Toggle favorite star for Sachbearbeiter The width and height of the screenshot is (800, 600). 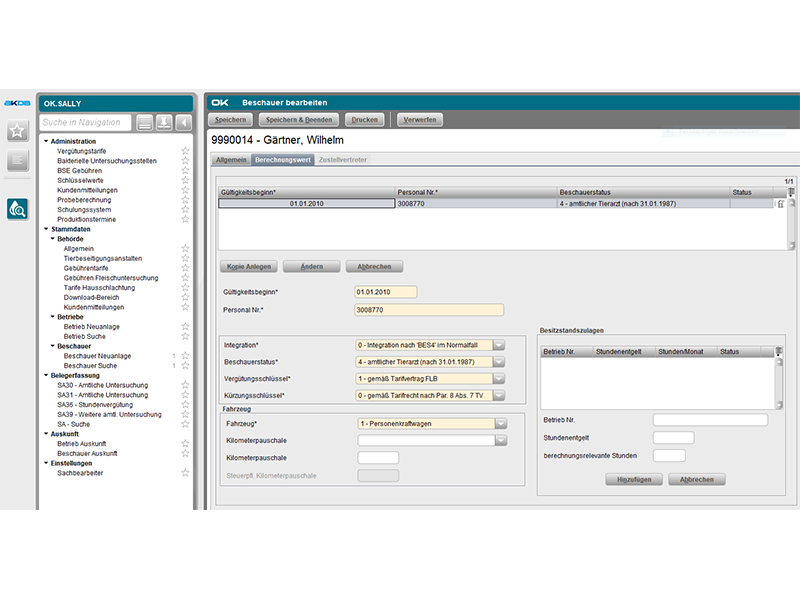point(185,473)
